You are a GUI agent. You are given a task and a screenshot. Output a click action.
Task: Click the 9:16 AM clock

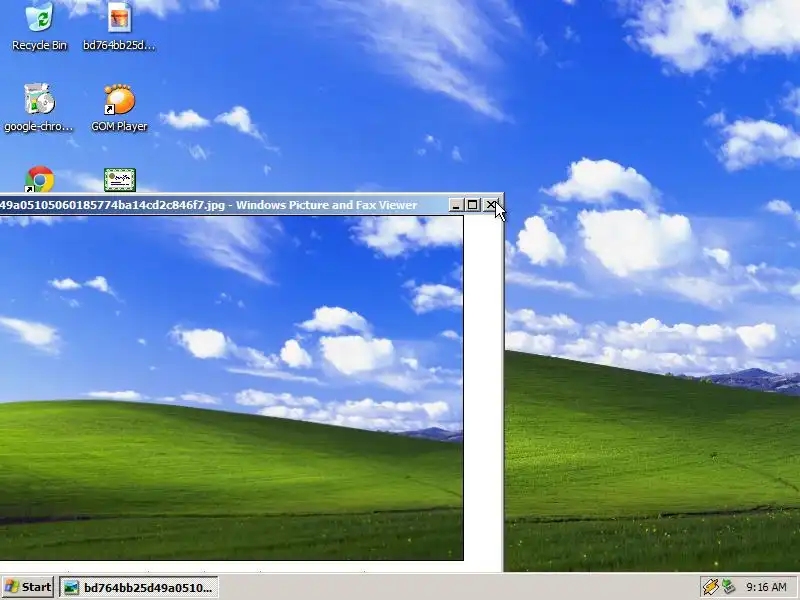click(766, 587)
